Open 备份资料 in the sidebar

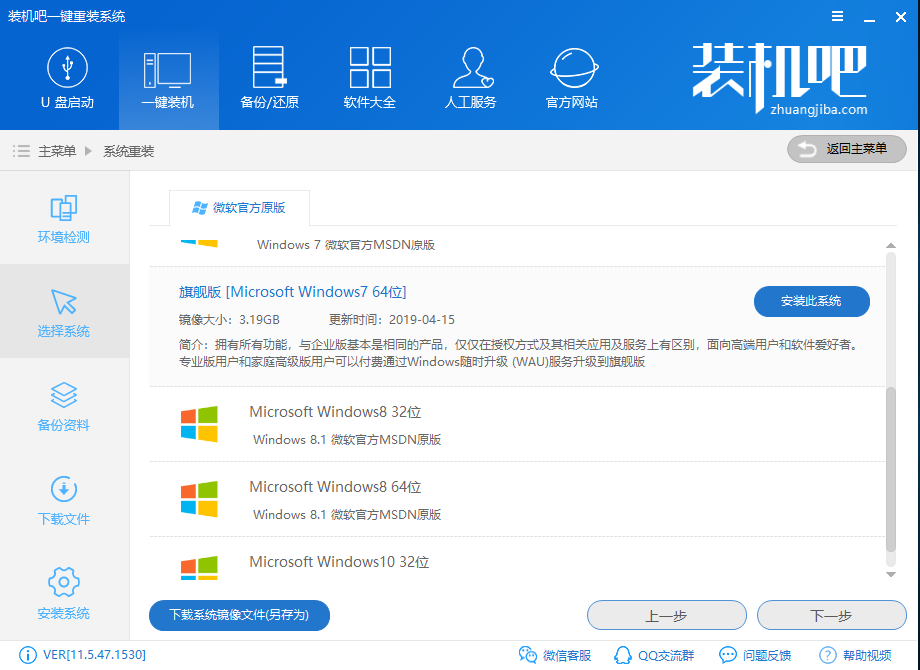(63, 405)
